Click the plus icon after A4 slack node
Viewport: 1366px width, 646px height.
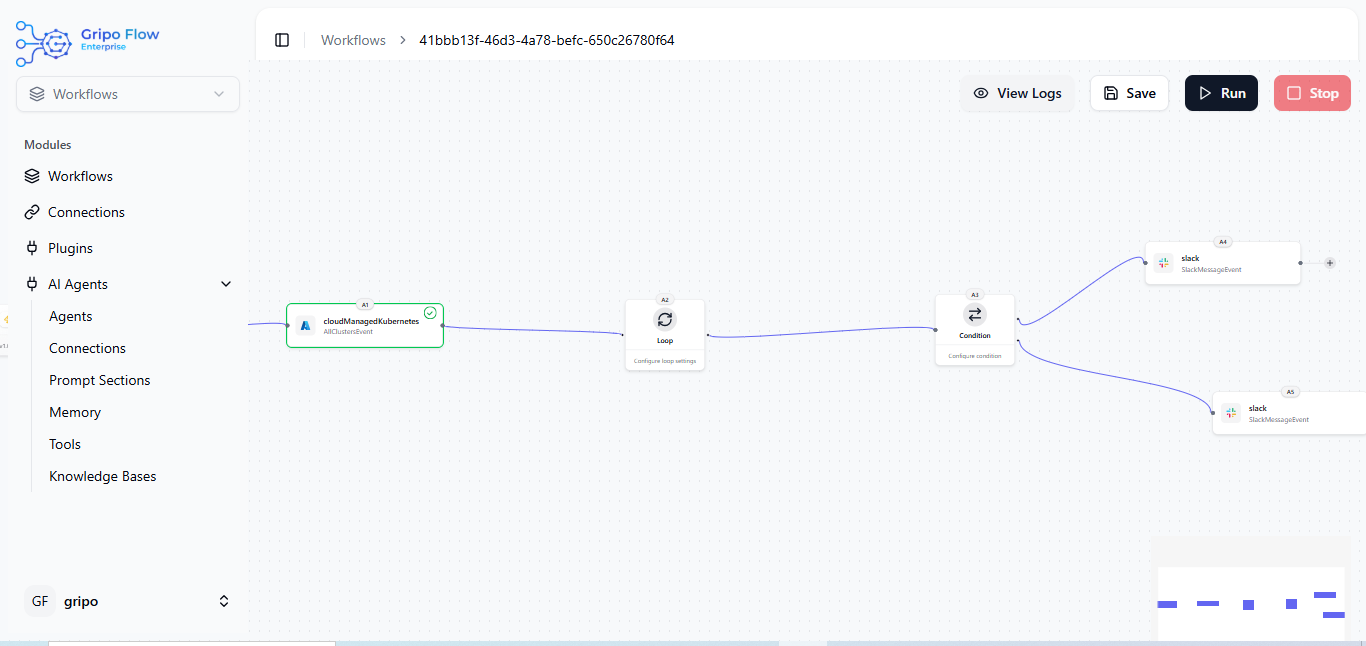point(1330,263)
